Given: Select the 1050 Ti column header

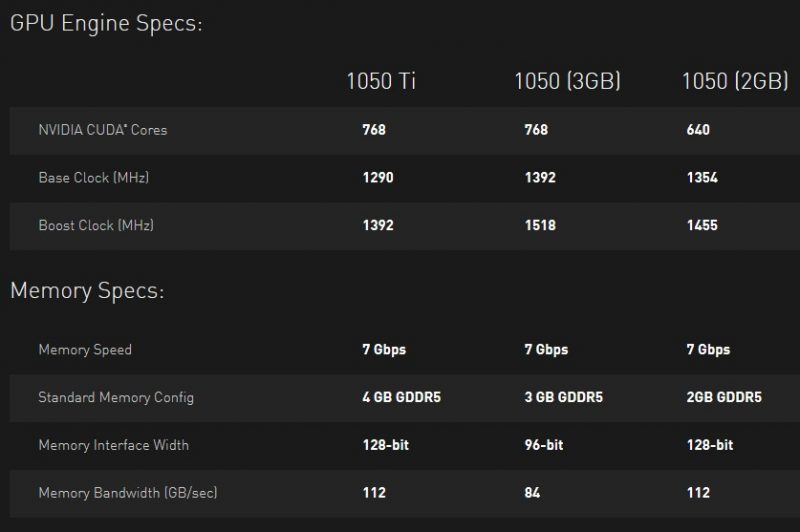Looking at the screenshot, I should 381,82.
